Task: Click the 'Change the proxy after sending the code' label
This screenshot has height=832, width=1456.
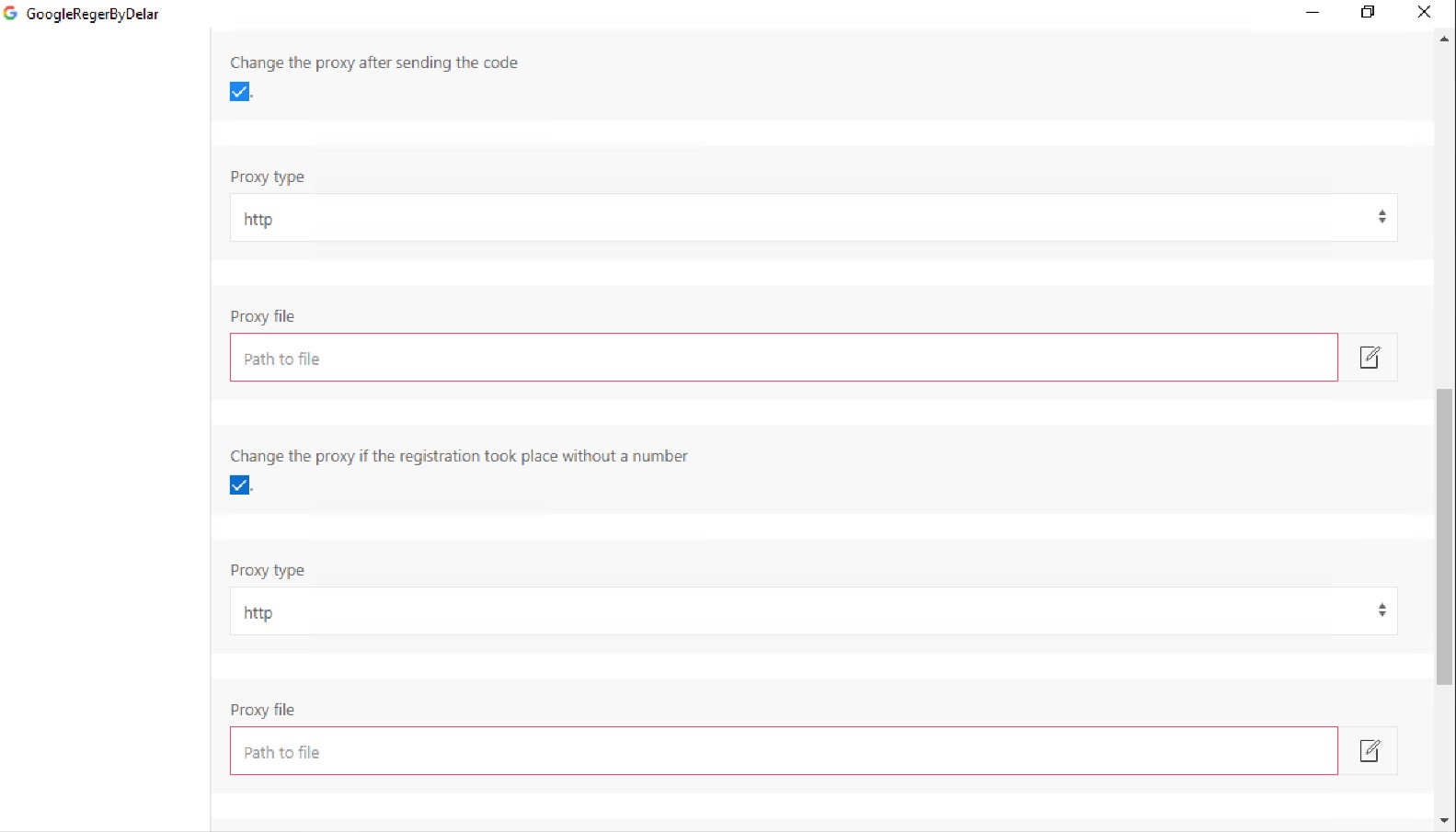Action: click(x=373, y=63)
